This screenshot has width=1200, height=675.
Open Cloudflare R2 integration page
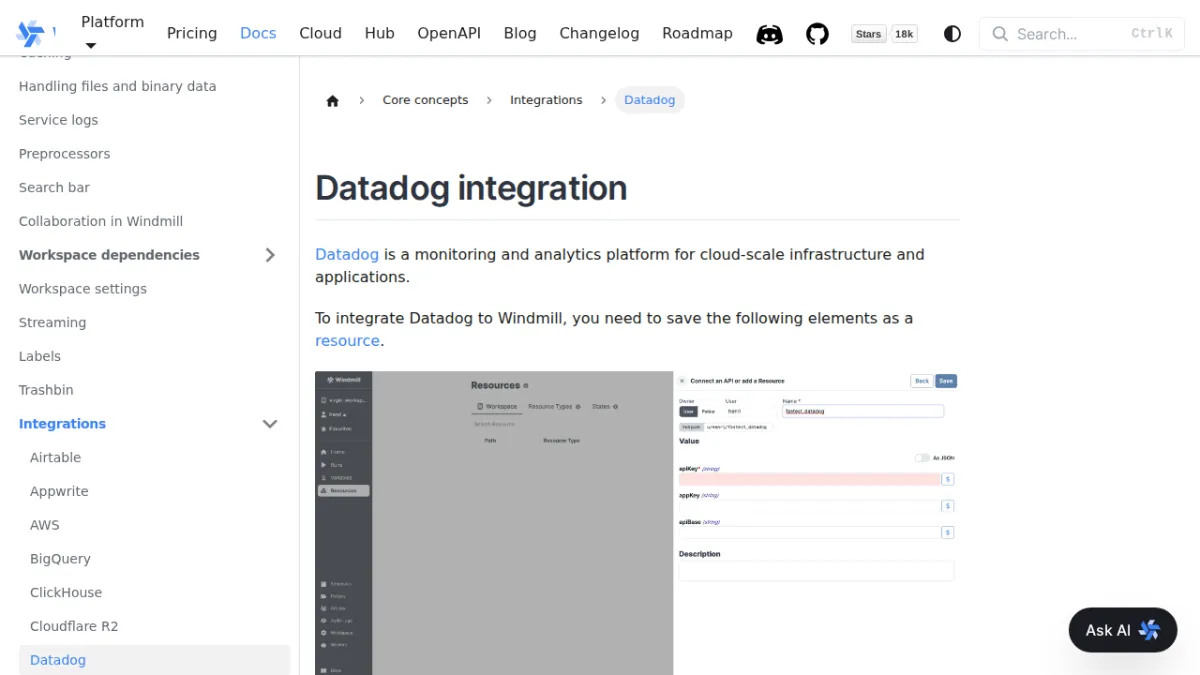click(74, 626)
